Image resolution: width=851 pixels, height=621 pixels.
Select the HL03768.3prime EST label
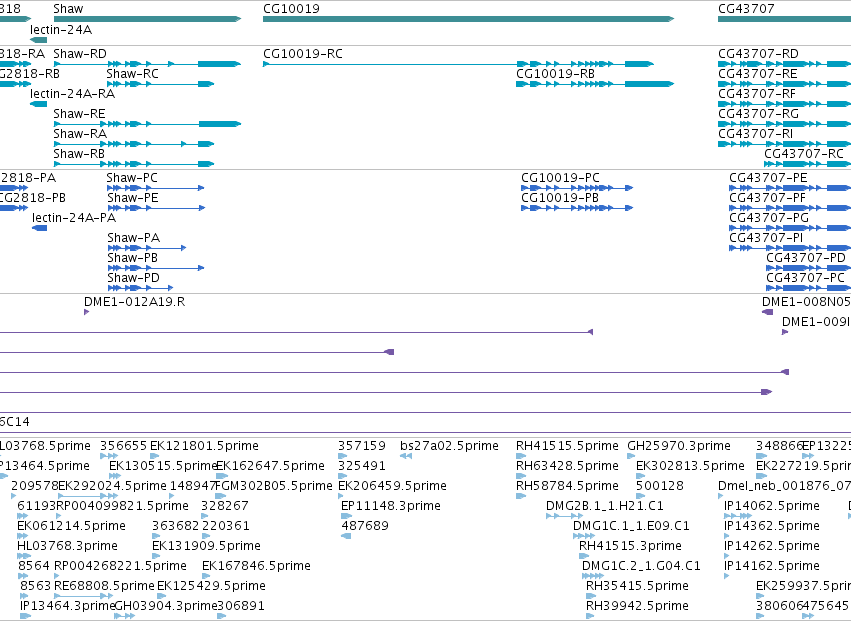(x=67, y=546)
